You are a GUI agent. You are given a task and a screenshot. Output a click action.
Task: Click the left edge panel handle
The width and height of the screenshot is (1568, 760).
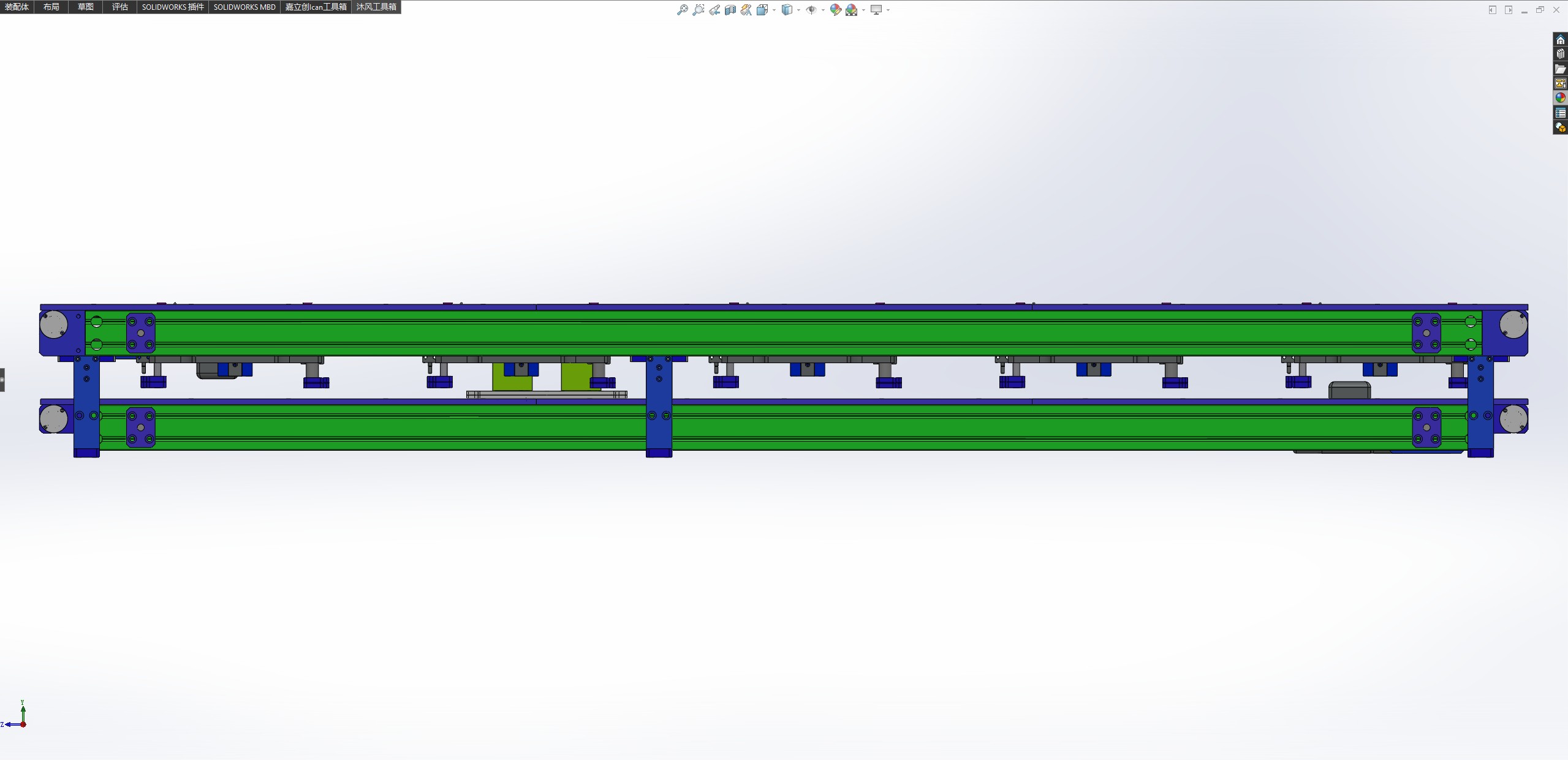point(2,380)
